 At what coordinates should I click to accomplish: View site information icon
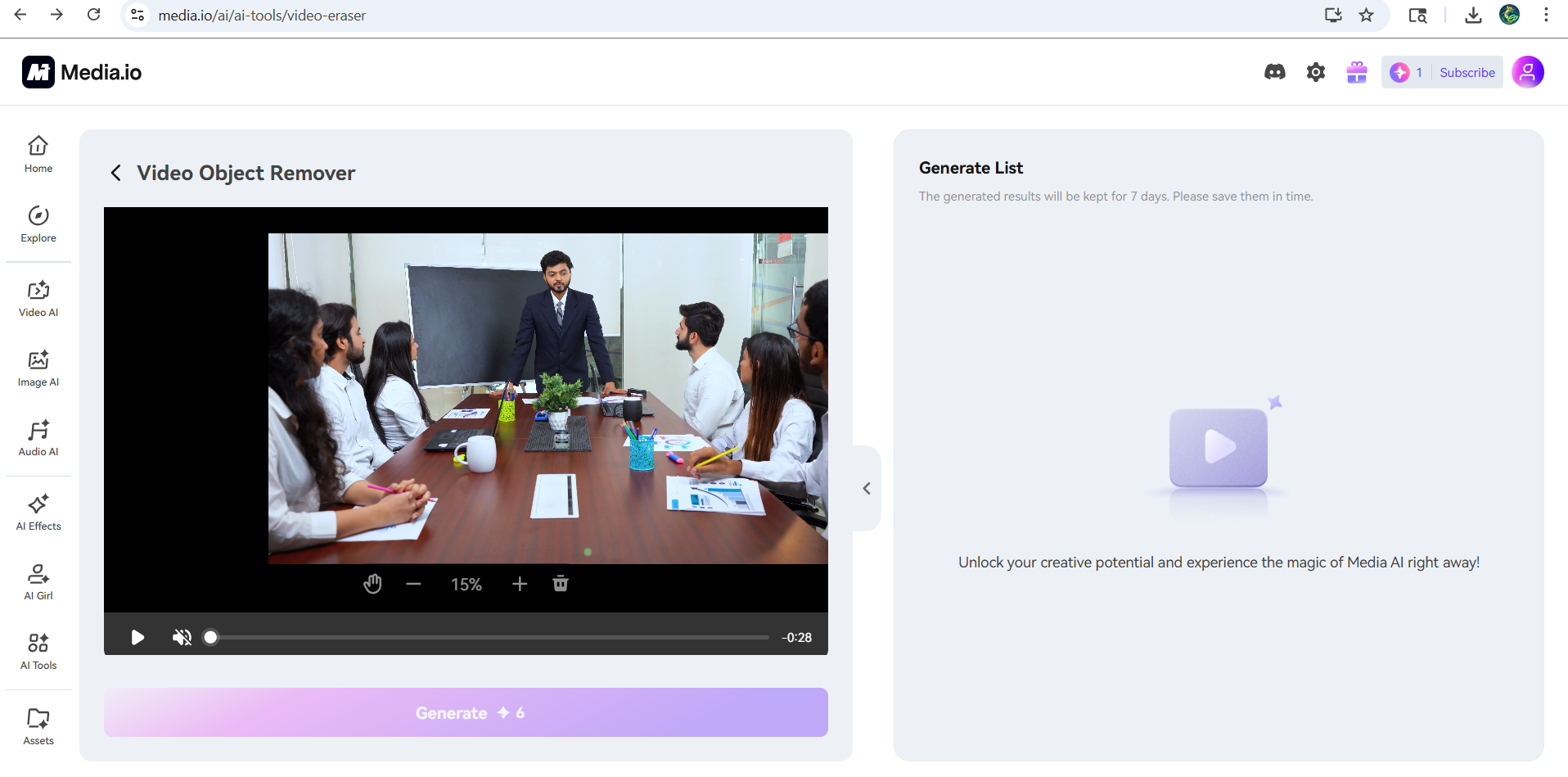coord(137,15)
